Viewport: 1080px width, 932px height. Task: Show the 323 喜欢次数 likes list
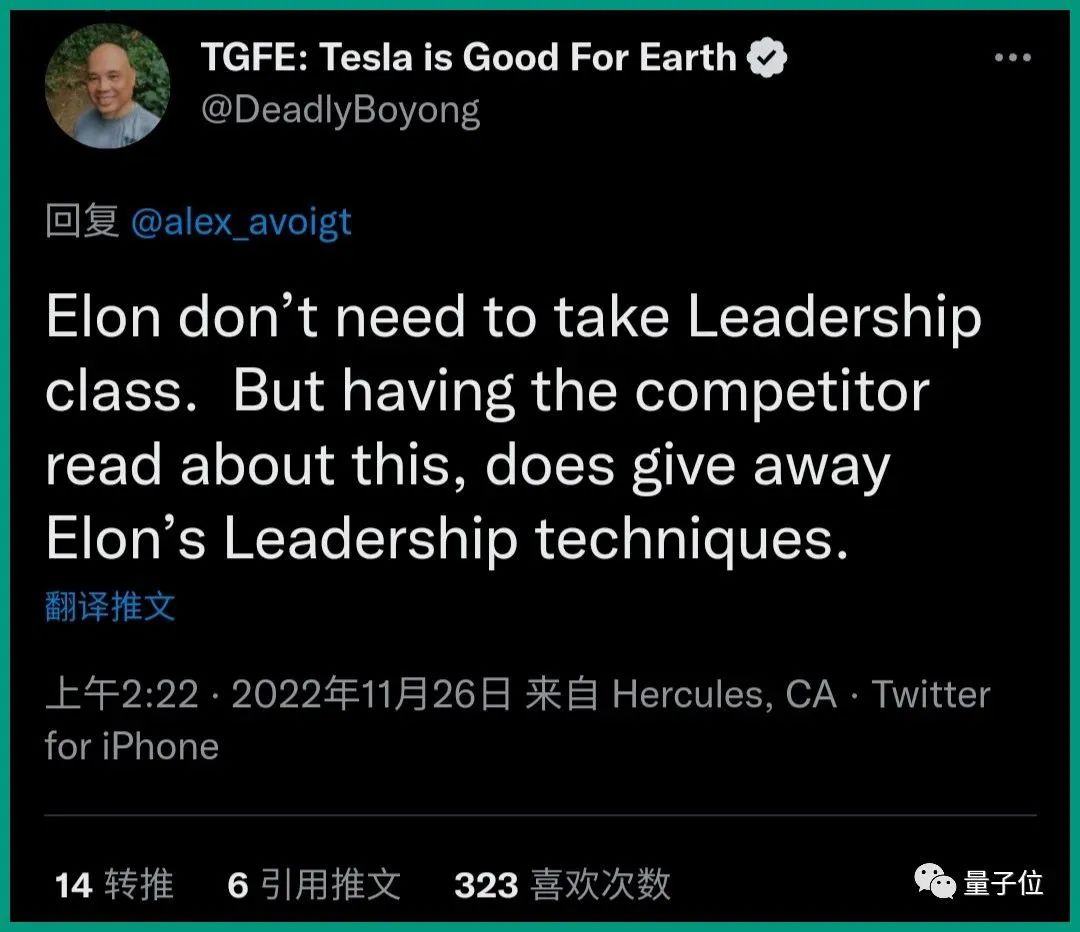(562, 884)
